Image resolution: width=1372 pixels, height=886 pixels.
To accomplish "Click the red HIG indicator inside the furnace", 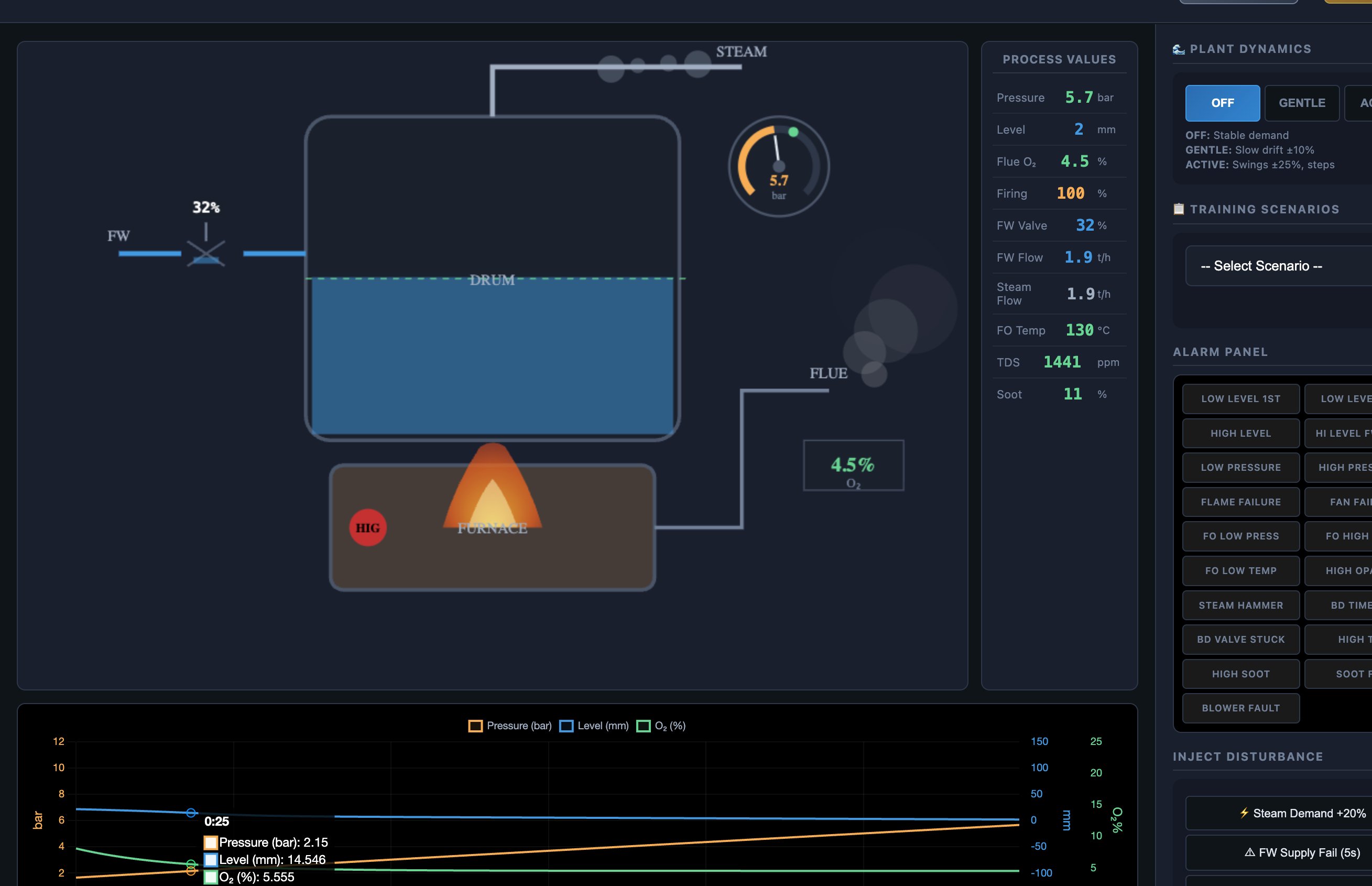I will tap(367, 526).
